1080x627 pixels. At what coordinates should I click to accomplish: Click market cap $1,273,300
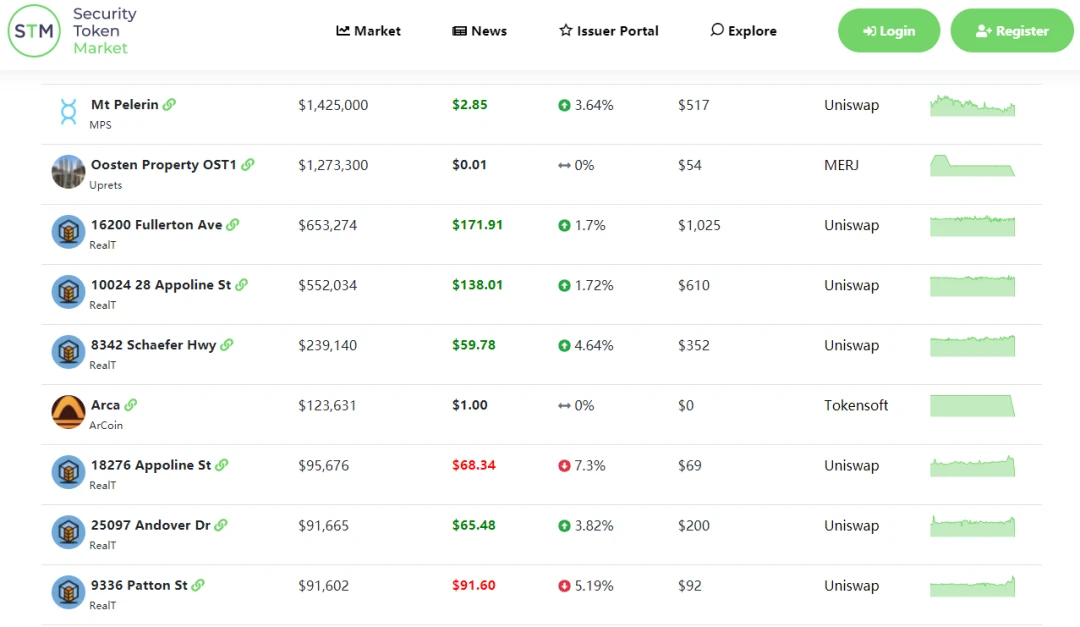point(333,165)
